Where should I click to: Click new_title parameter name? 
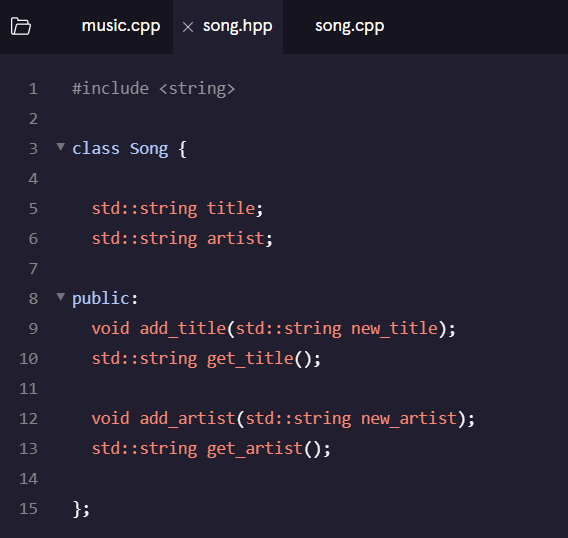pos(394,329)
